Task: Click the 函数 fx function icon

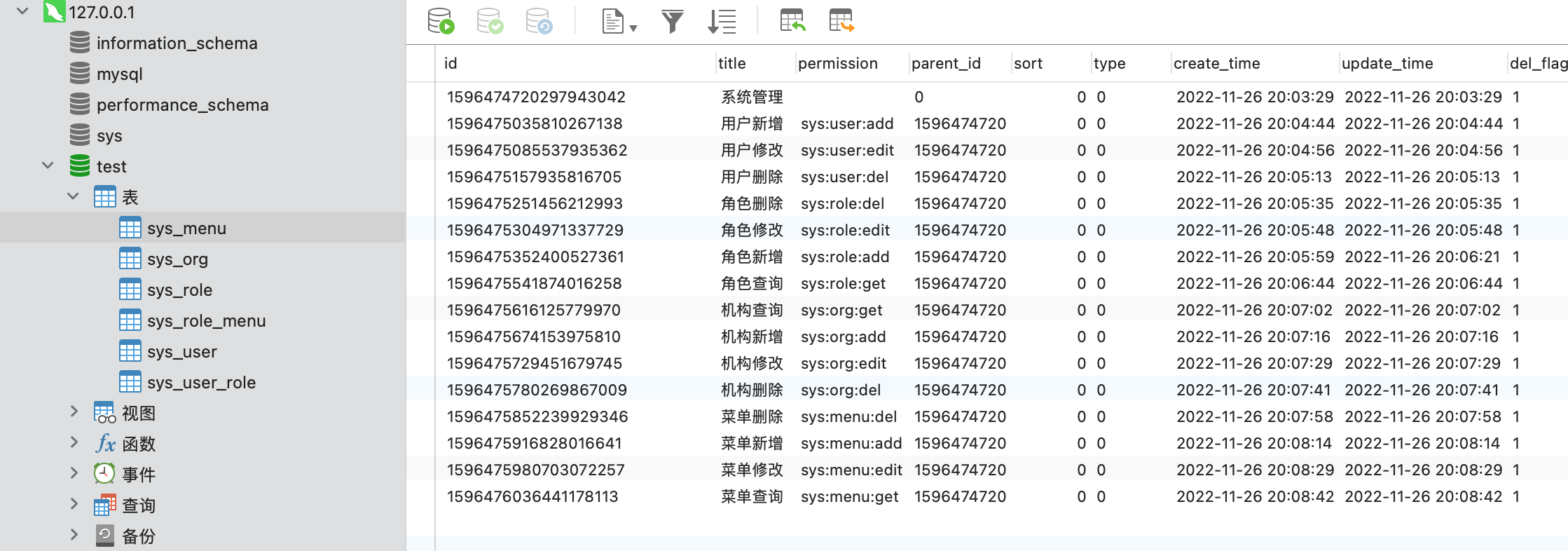Action: tap(105, 444)
